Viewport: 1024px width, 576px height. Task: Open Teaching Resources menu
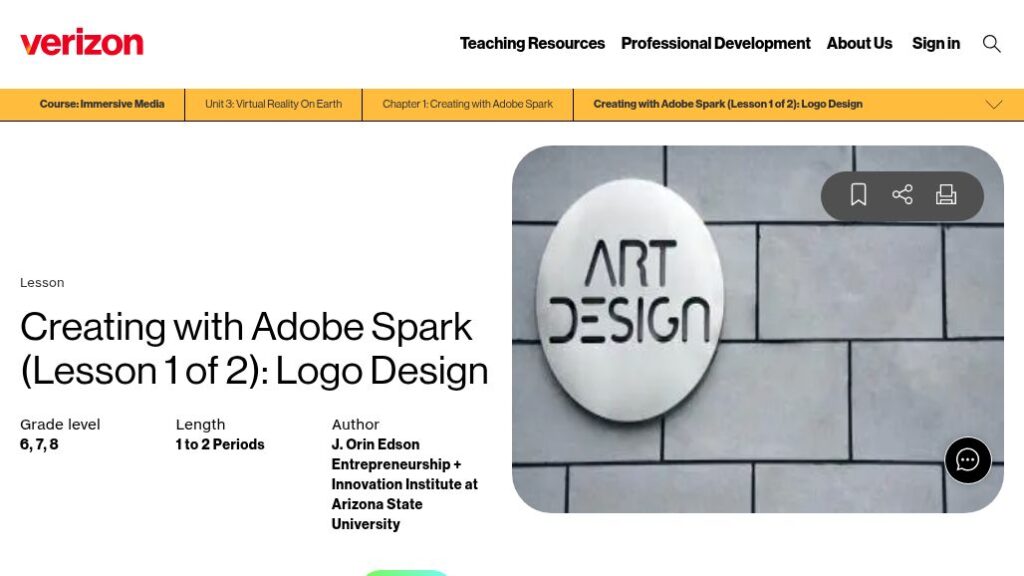(532, 44)
